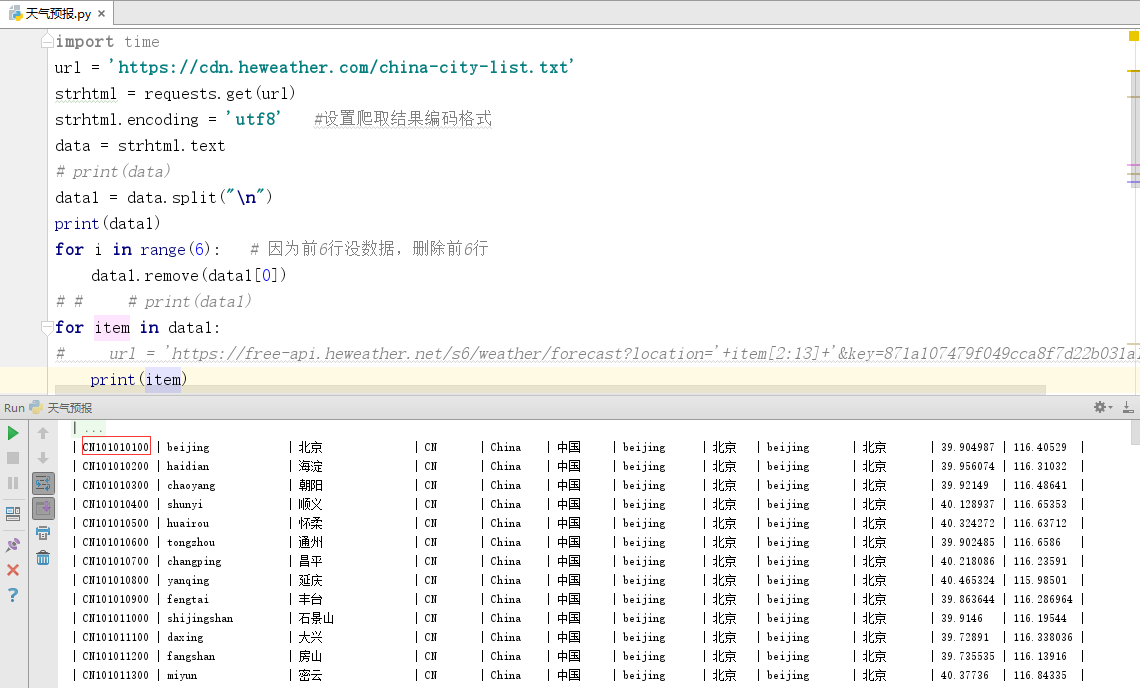Pin the Run tab with the pin icon
1140x688 pixels.
(x=12, y=545)
